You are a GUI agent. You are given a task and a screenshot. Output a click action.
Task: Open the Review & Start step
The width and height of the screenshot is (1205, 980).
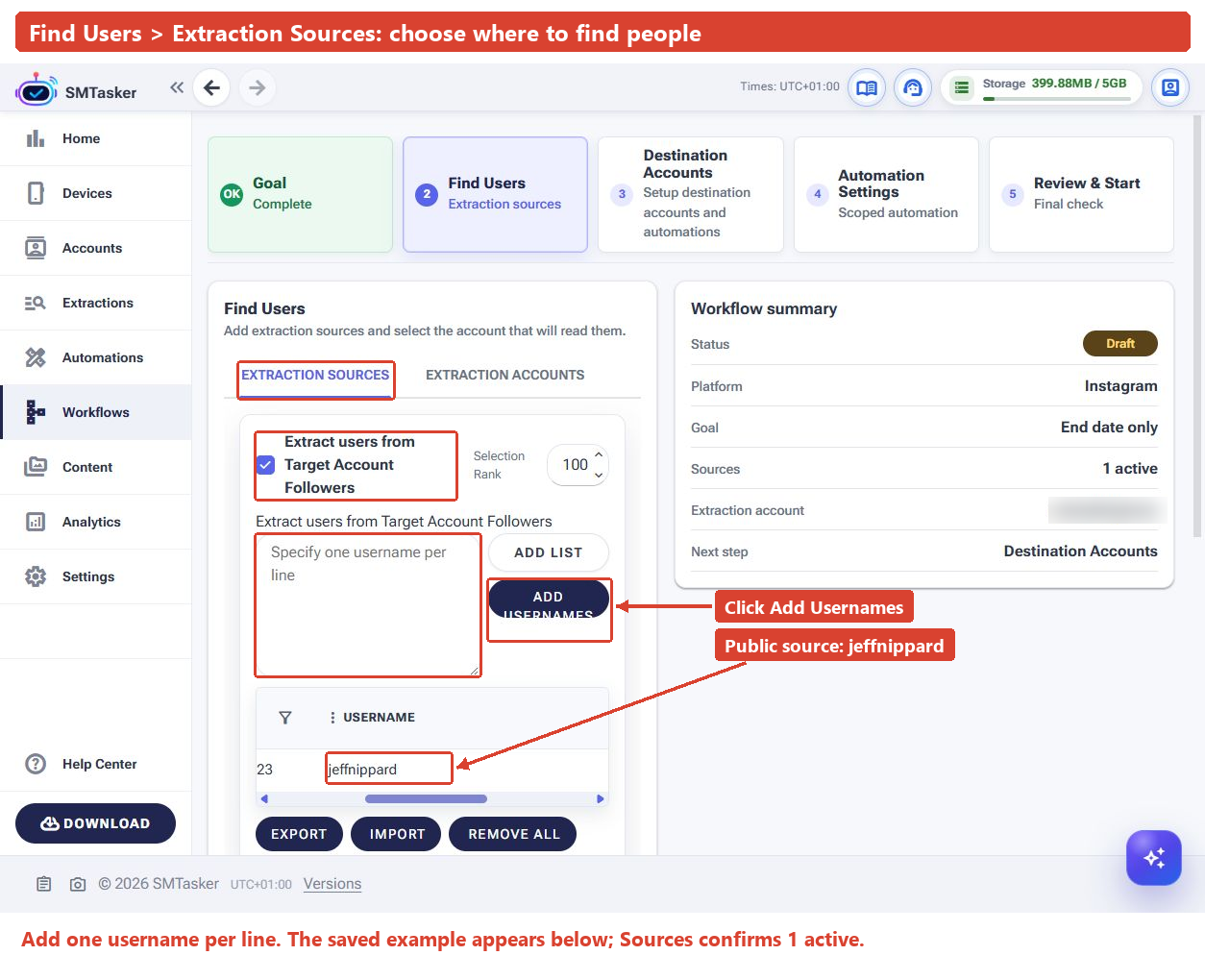[1081, 194]
